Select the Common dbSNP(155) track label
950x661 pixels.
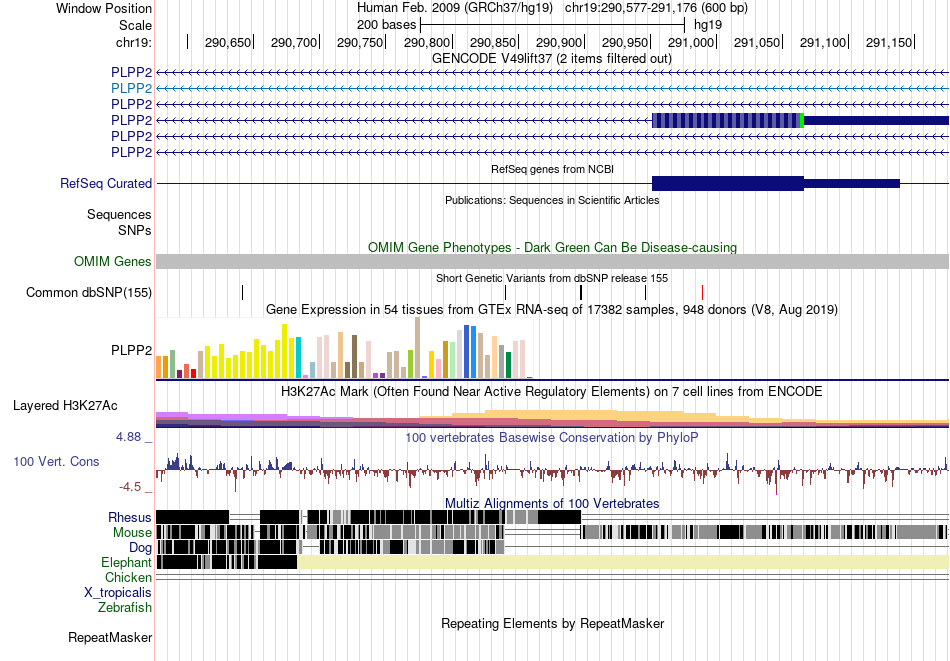pyautogui.click(x=89, y=293)
